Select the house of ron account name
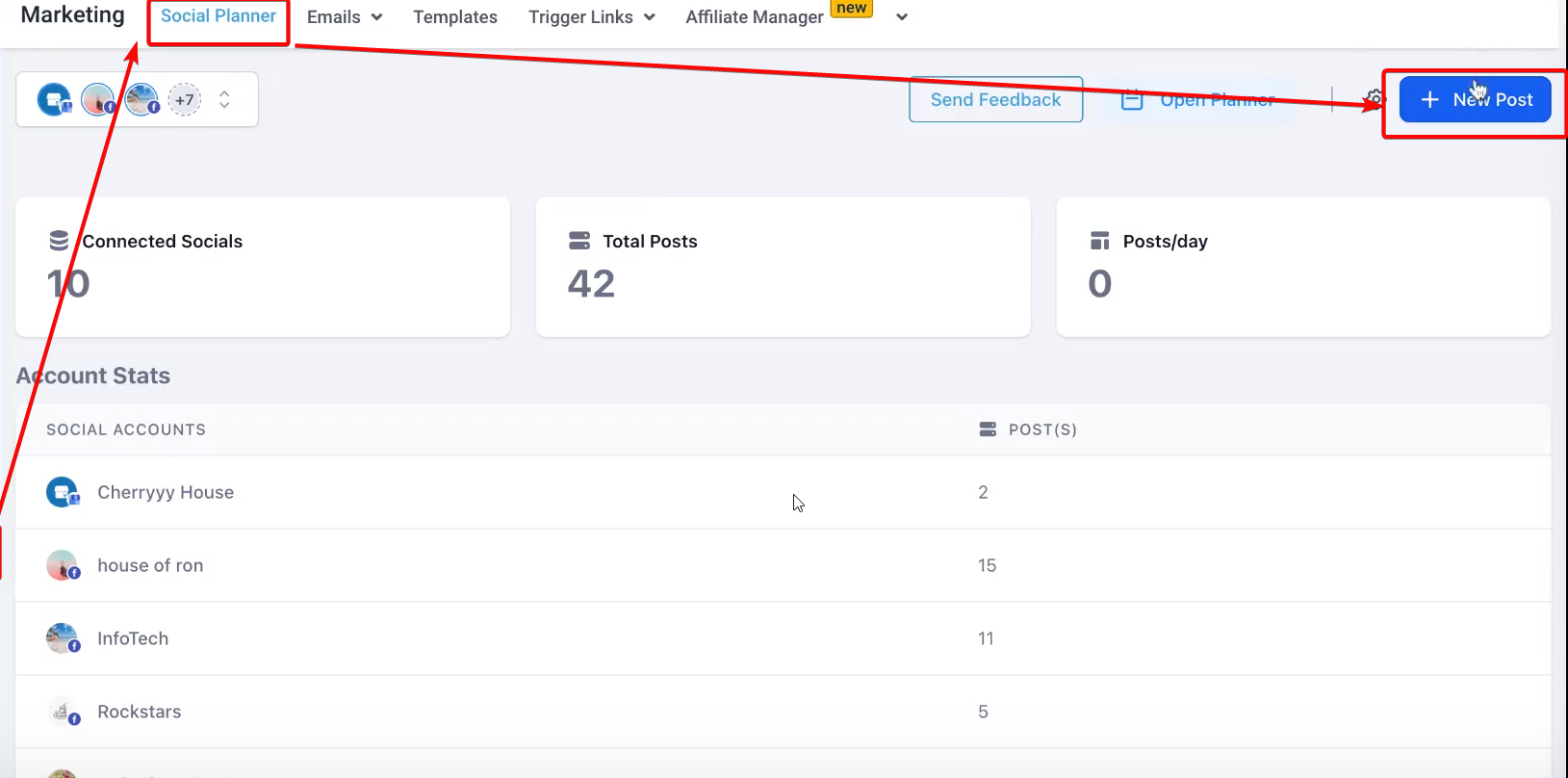 tap(150, 565)
